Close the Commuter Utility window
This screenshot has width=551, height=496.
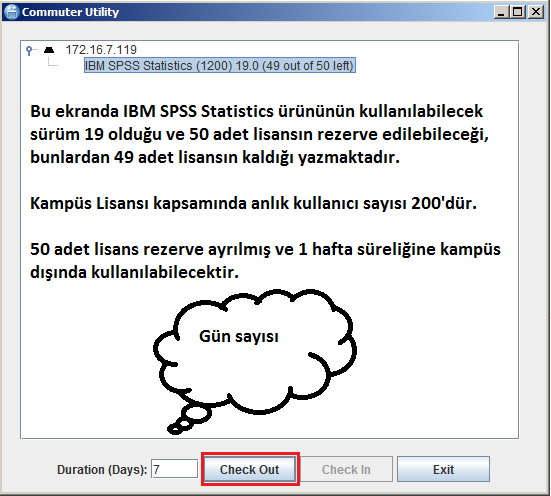coord(536,12)
